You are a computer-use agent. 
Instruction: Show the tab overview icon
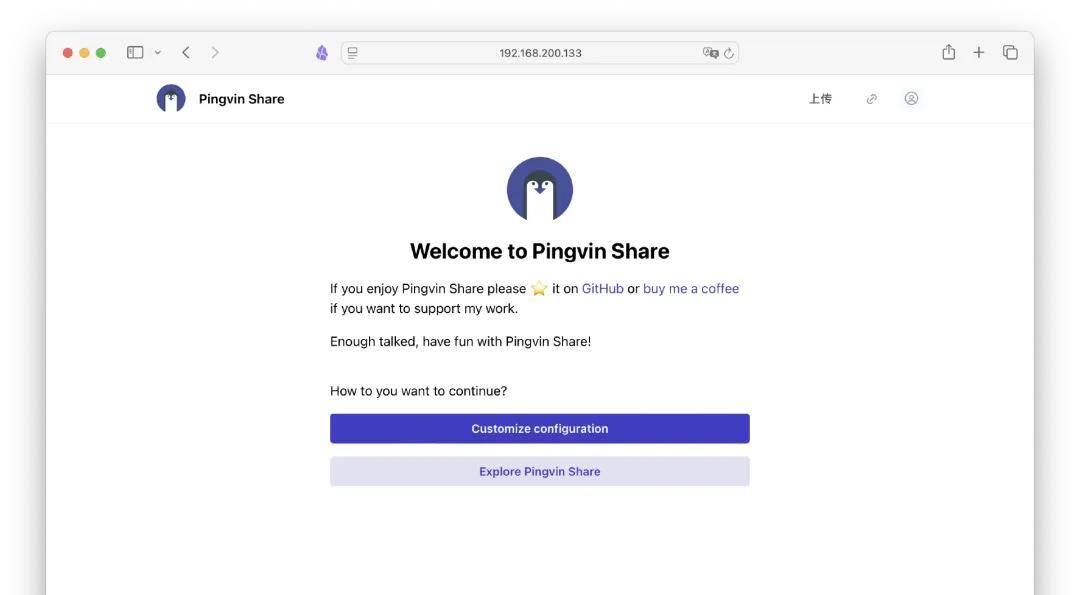[x=1010, y=52]
